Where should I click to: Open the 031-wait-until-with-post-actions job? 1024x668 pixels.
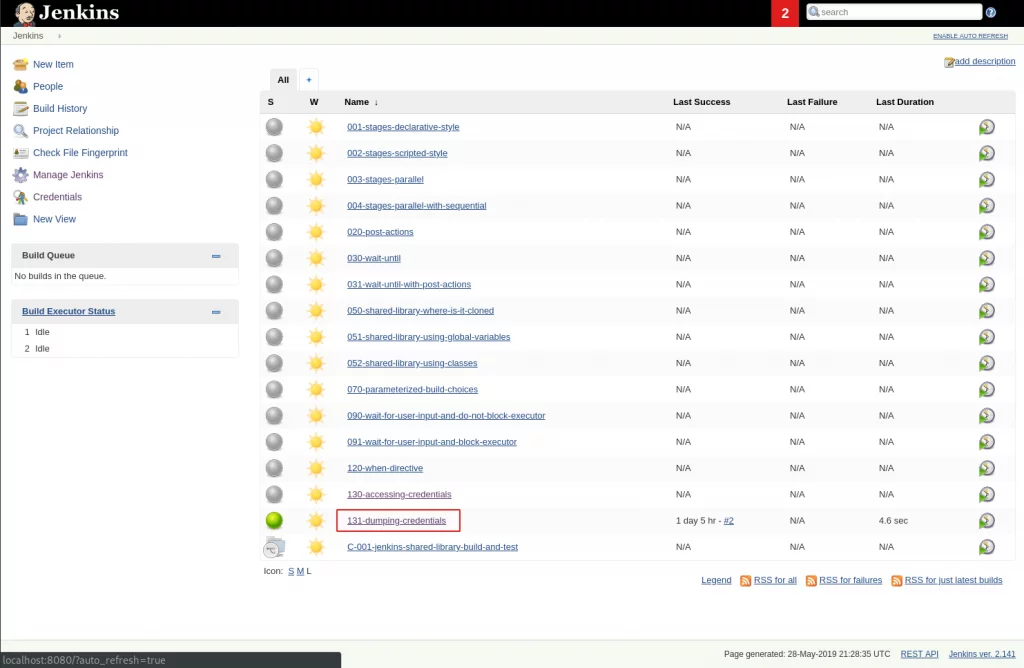(x=409, y=284)
